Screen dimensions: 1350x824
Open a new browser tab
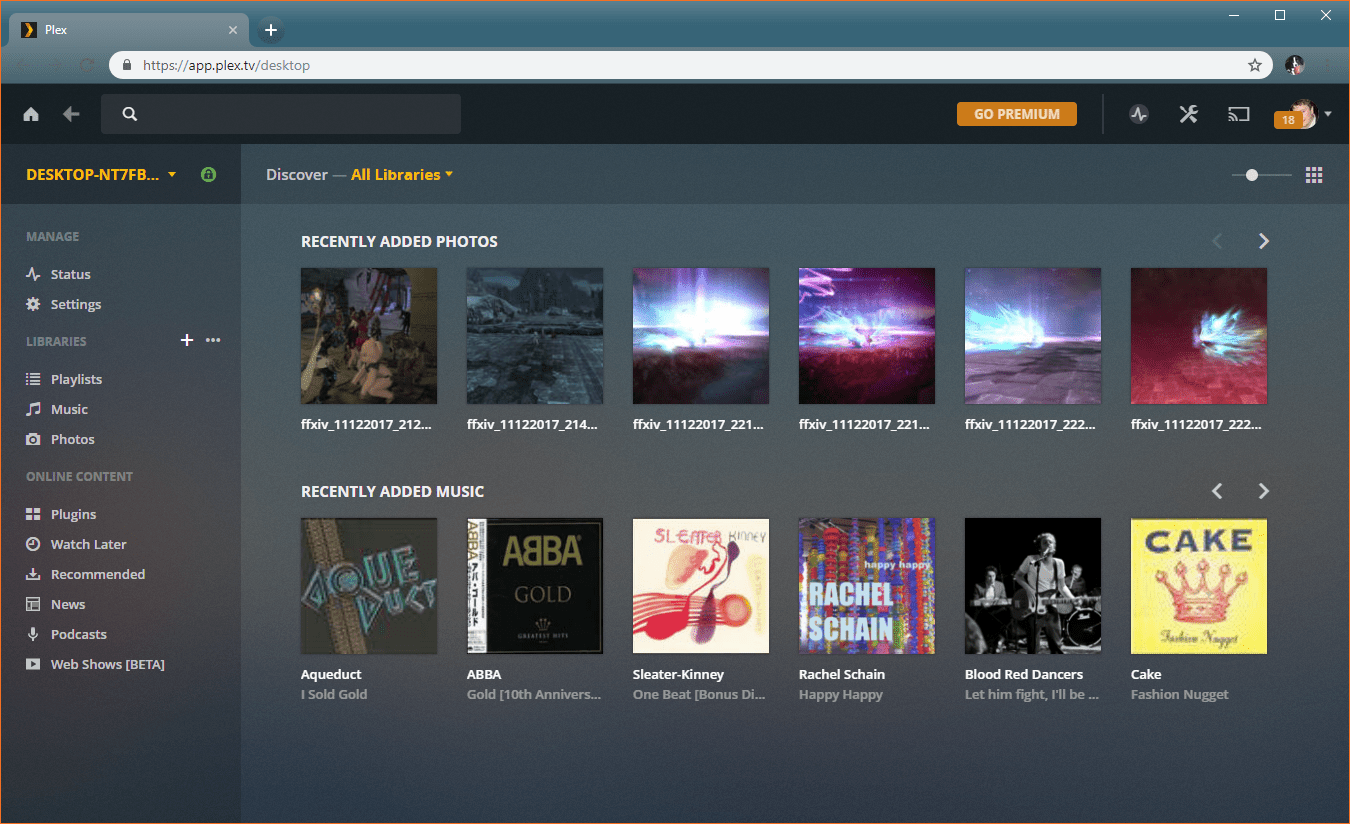tap(270, 29)
